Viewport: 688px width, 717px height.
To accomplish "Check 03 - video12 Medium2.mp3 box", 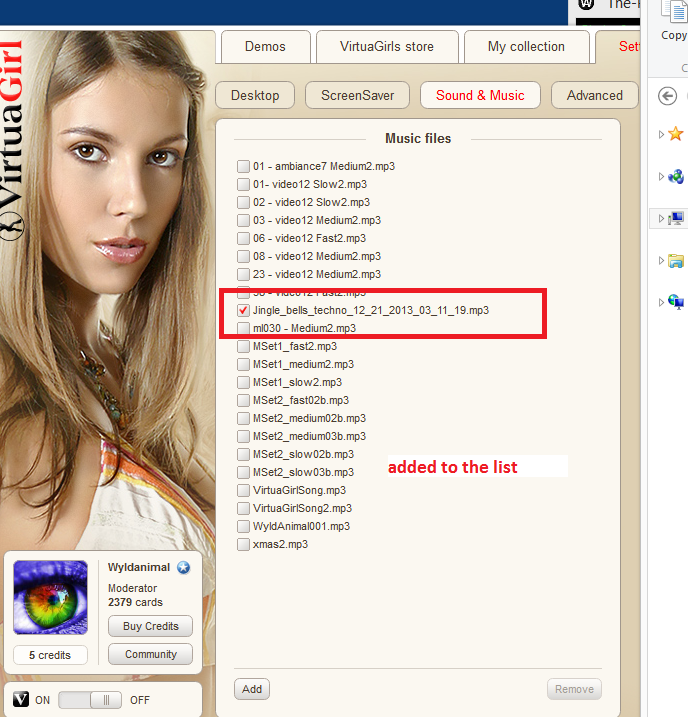I will (243, 220).
